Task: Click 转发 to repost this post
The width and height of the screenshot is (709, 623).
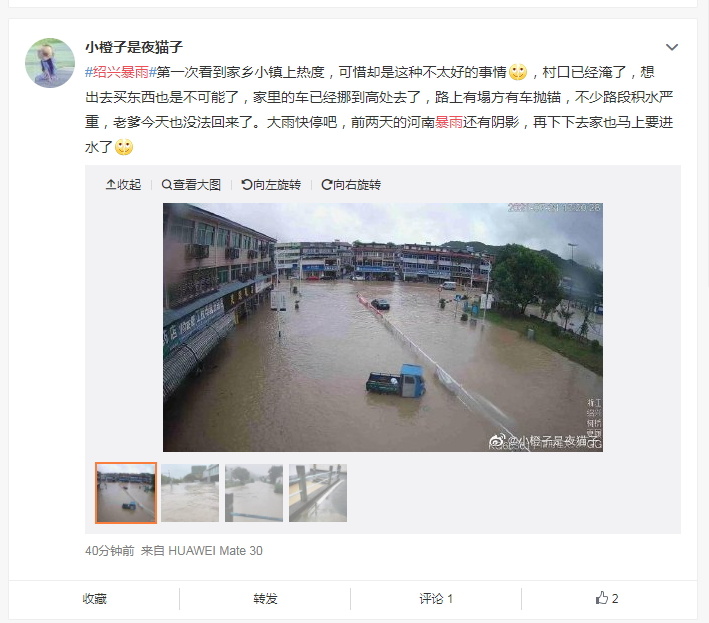Action: pyautogui.click(x=265, y=599)
